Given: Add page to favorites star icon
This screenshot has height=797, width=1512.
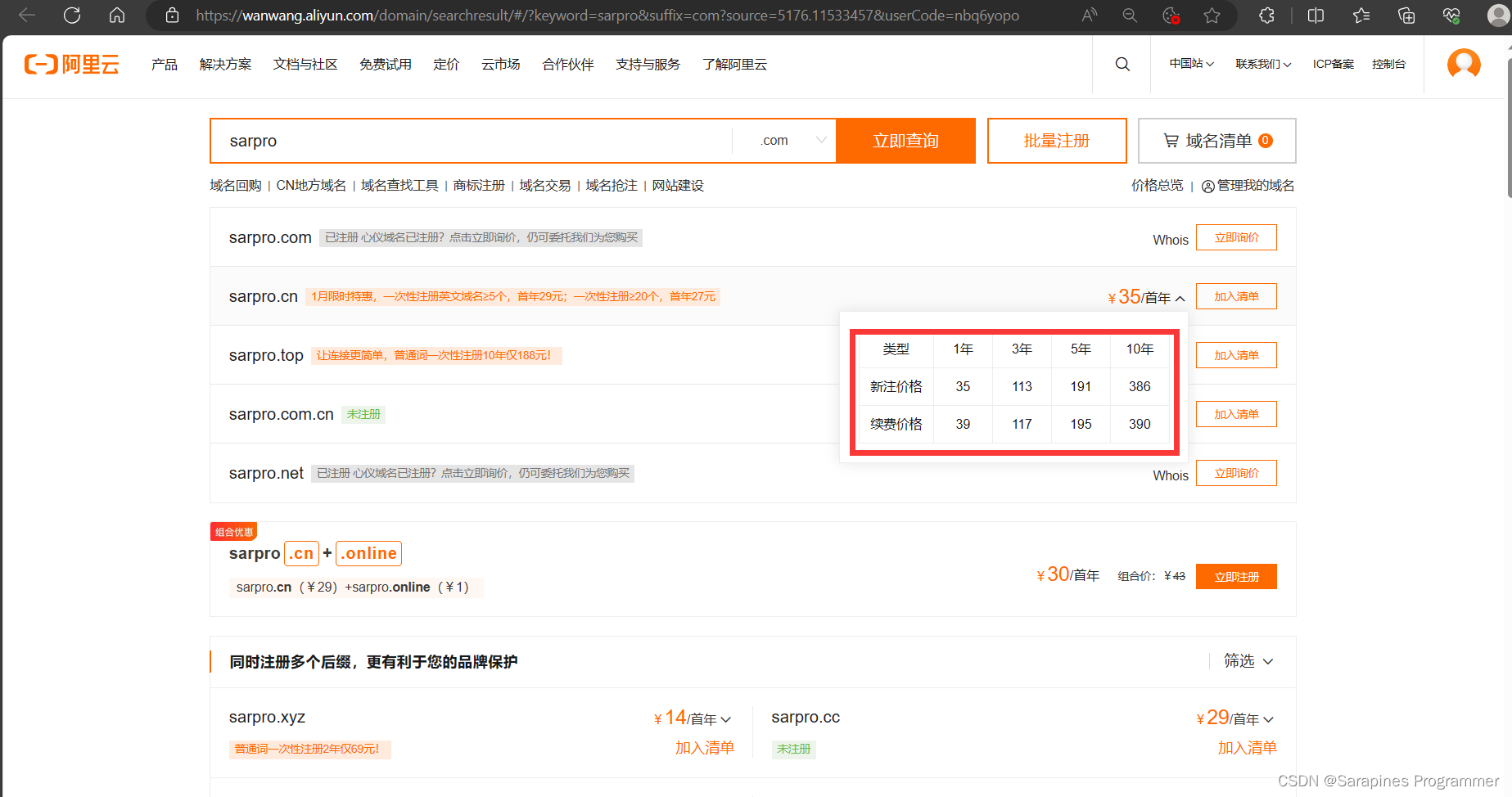Looking at the screenshot, I should coord(1212,15).
